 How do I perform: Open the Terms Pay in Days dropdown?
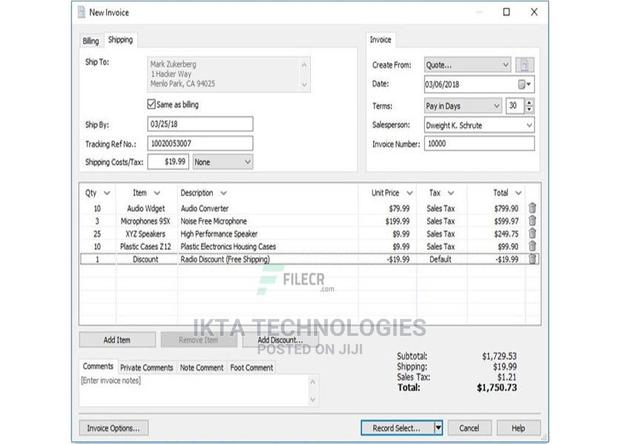[463, 106]
